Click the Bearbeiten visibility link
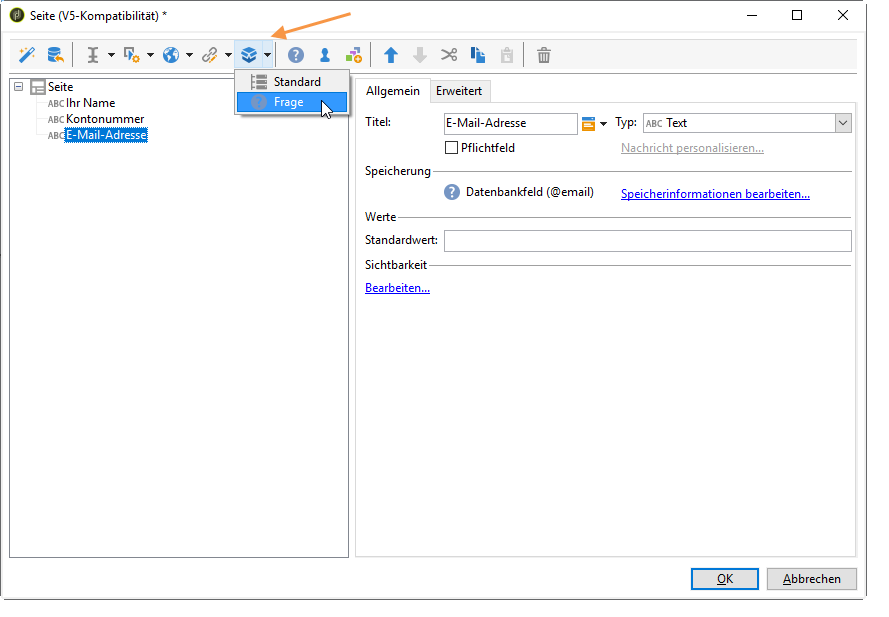Screen dimensions: 889x617 [397, 288]
